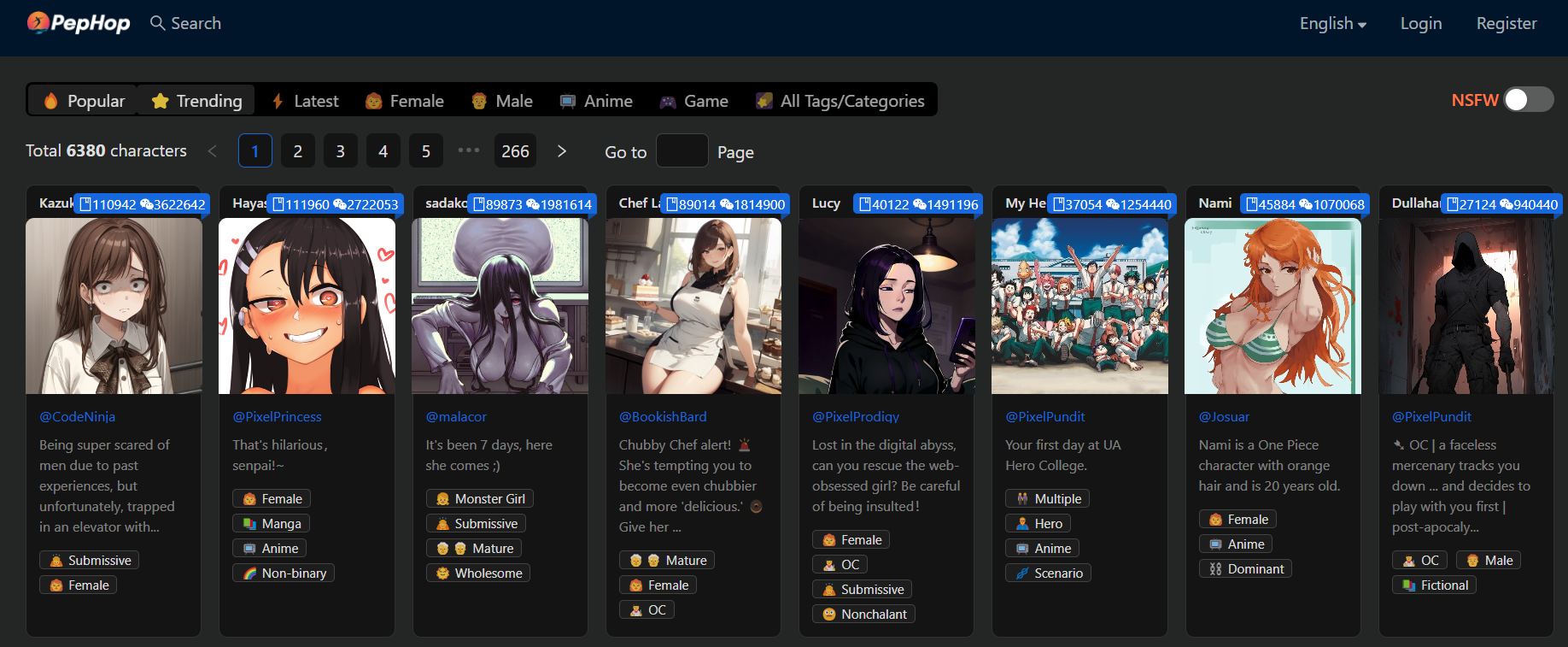
Task: Visit the @CodeNinja creator profile
Action: pyautogui.click(x=77, y=417)
